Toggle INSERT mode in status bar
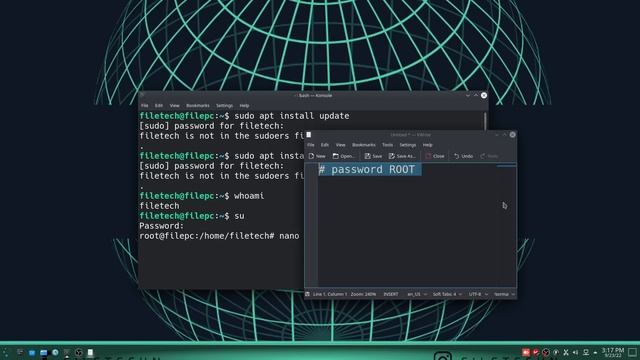This screenshot has height=360, width=640. (x=391, y=294)
